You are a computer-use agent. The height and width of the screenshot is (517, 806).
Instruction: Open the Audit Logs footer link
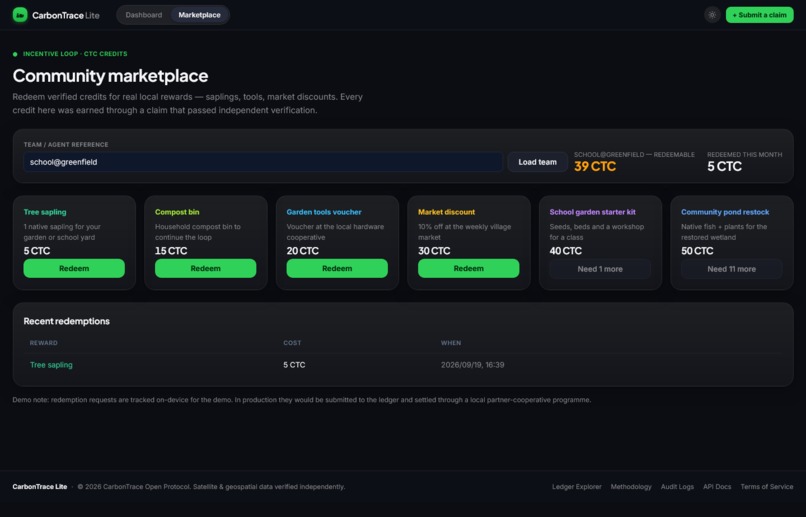click(x=677, y=487)
